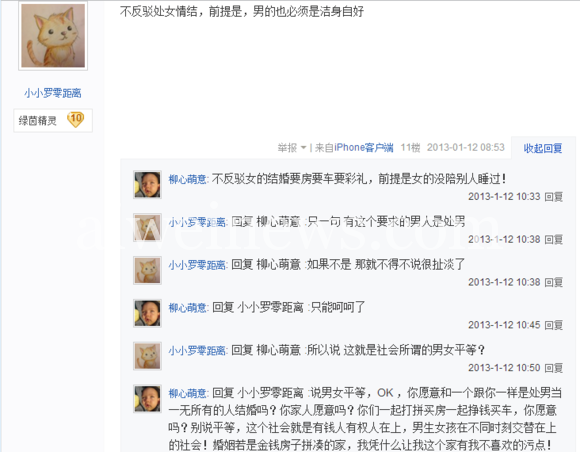Follow the iPhone客户端 link
The height and width of the screenshot is (452, 580).
[x=364, y=148]
